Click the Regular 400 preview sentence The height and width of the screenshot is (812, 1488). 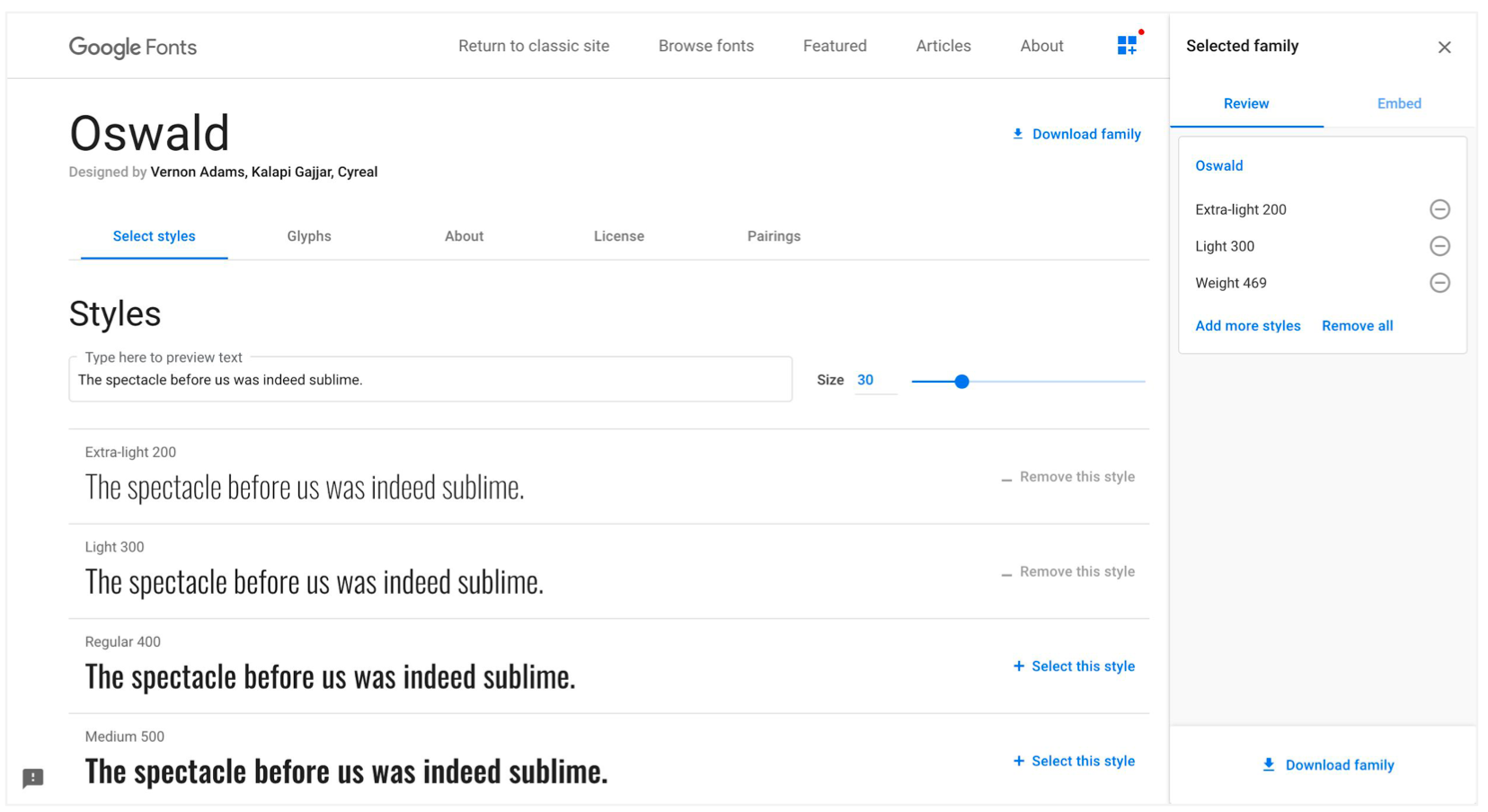(x=330, y=677)
